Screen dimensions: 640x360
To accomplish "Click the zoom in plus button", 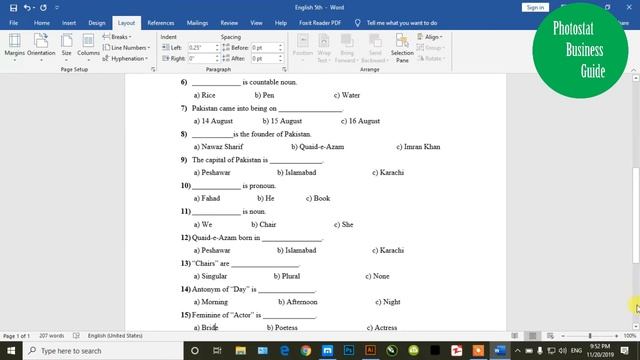I will [616, 336].
